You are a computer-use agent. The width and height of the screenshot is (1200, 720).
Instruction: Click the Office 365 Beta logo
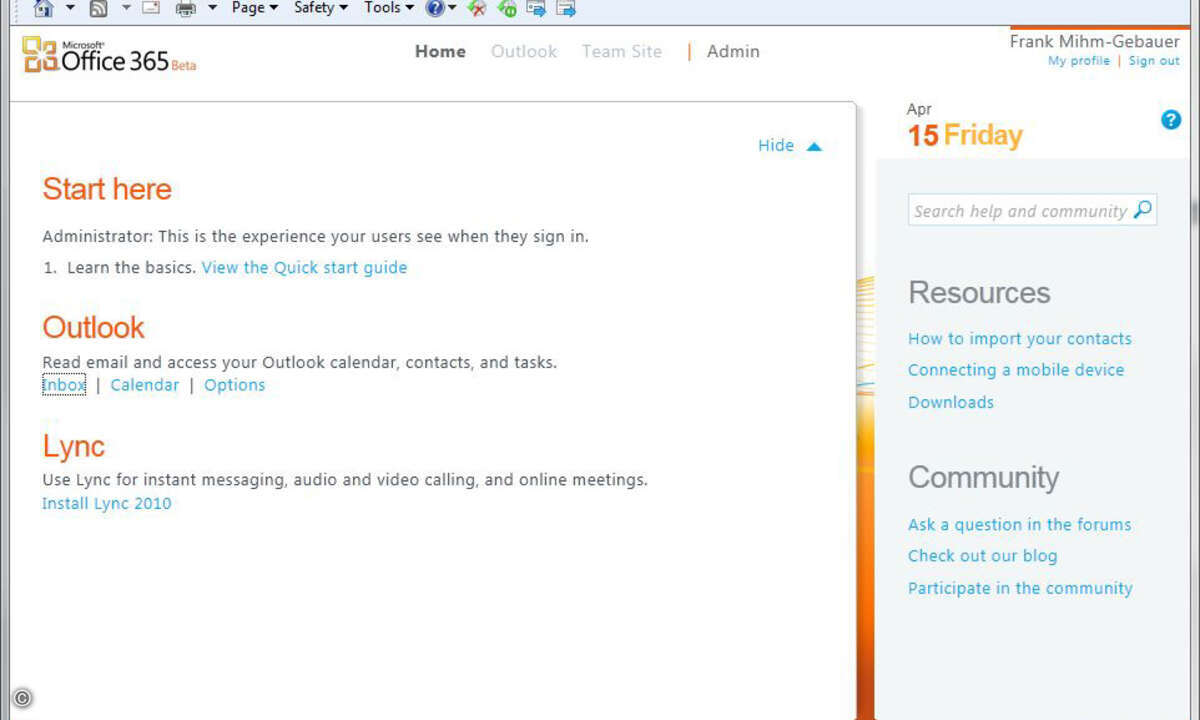pos(109,55)
